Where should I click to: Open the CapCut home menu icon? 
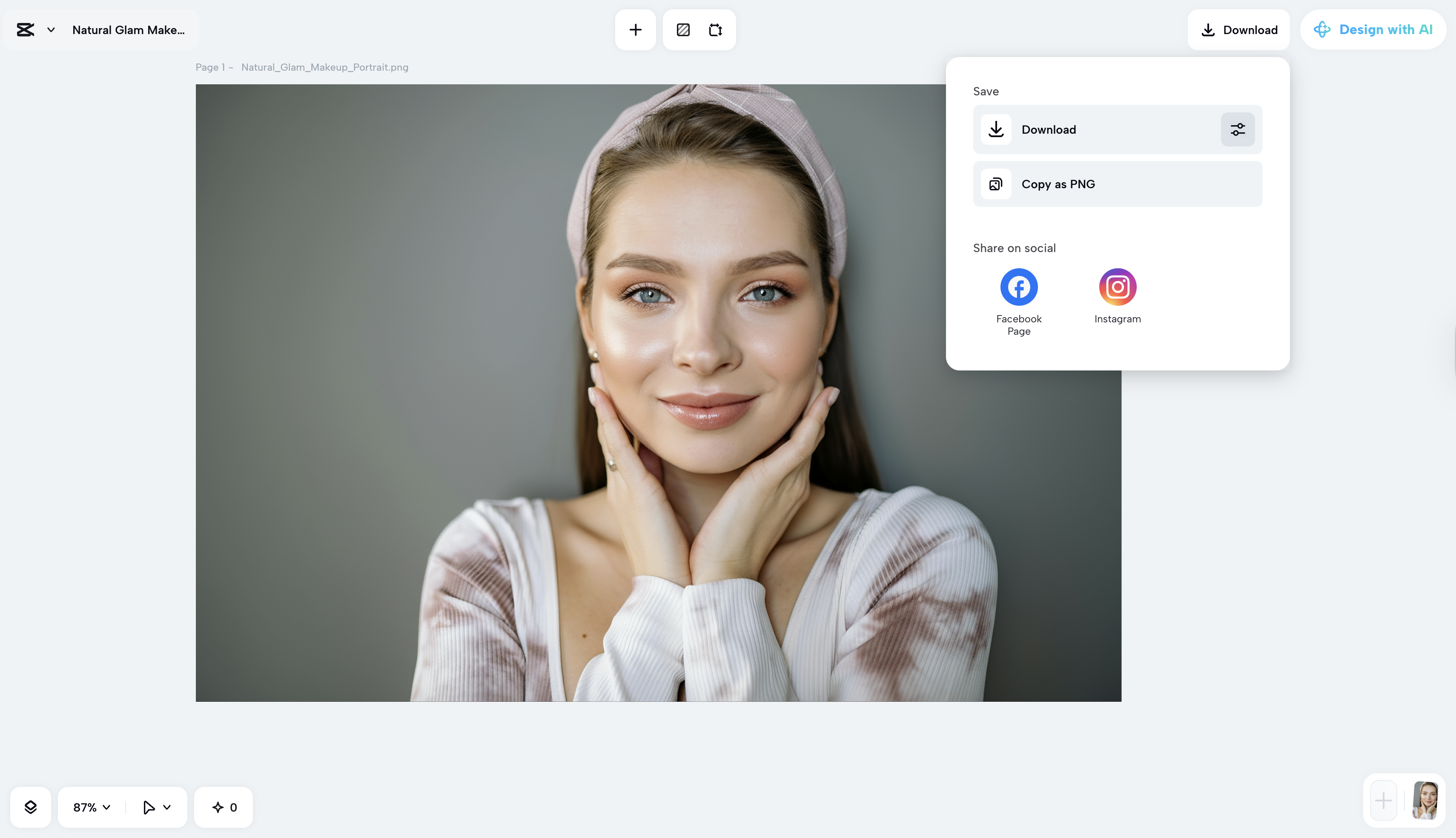(x=25, y=29)
